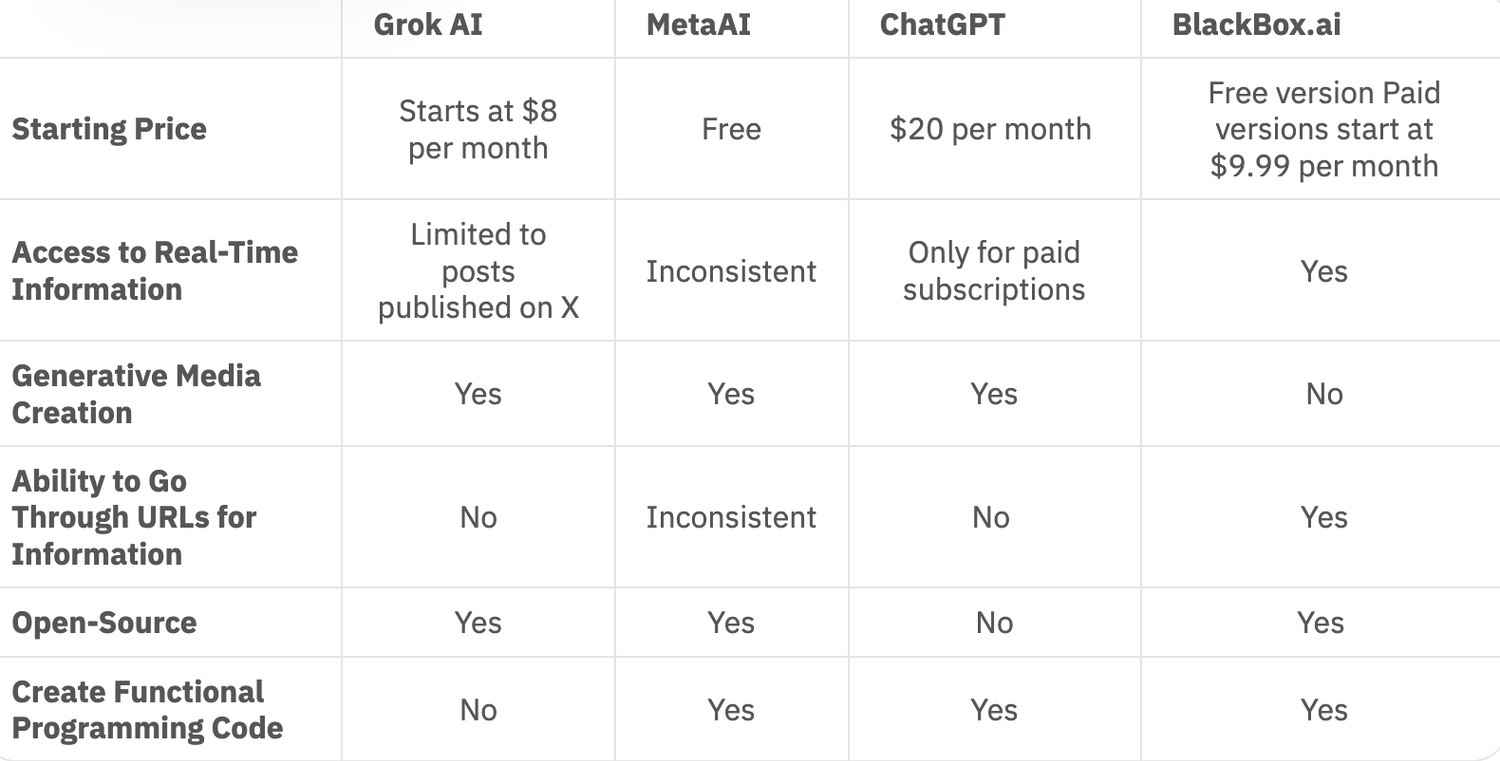Click the "Only for paid subscriptions" cell
1500x761 pixels.
point(993,271)
